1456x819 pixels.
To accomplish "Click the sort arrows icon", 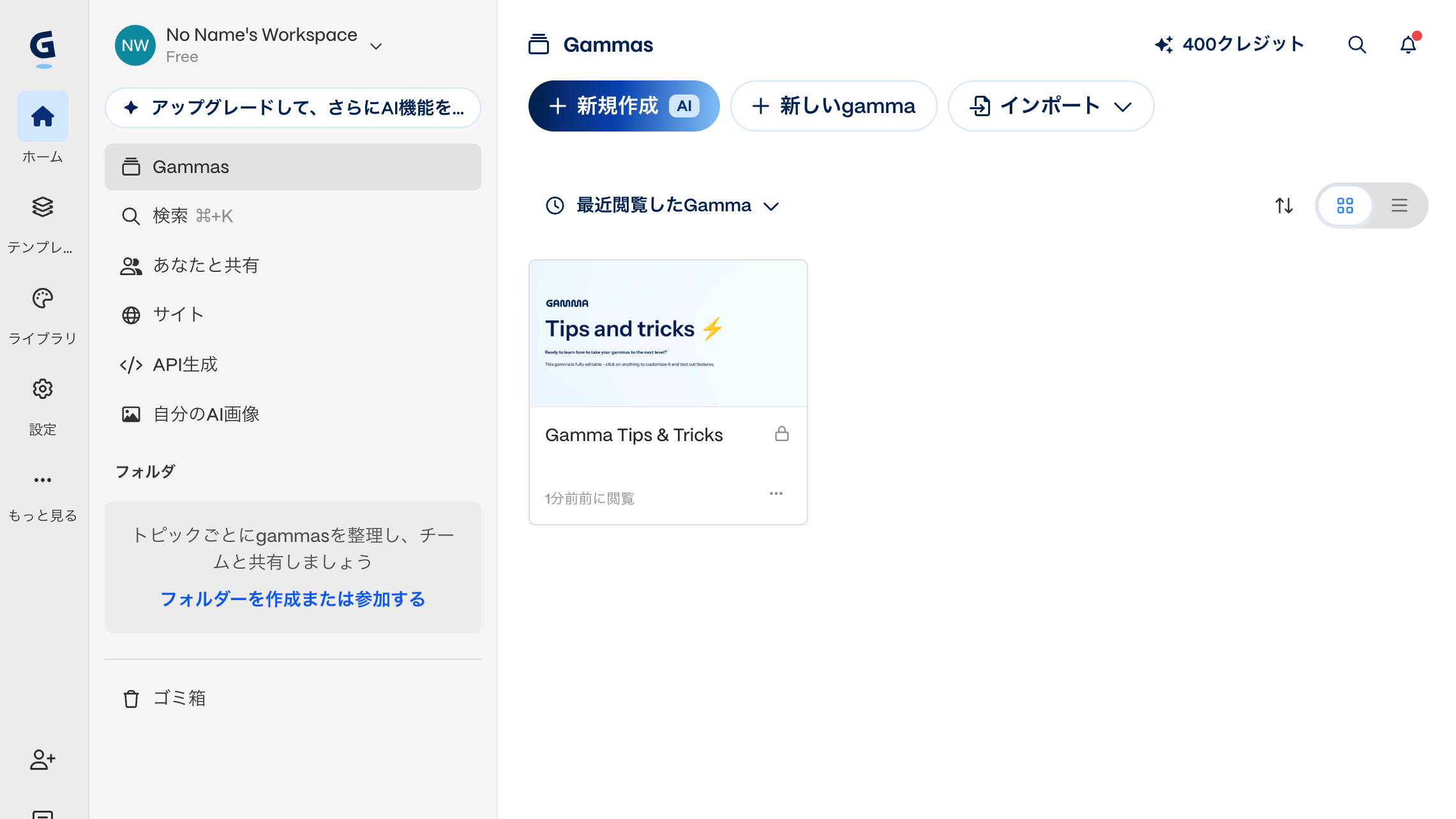I will click(1284, 206).
